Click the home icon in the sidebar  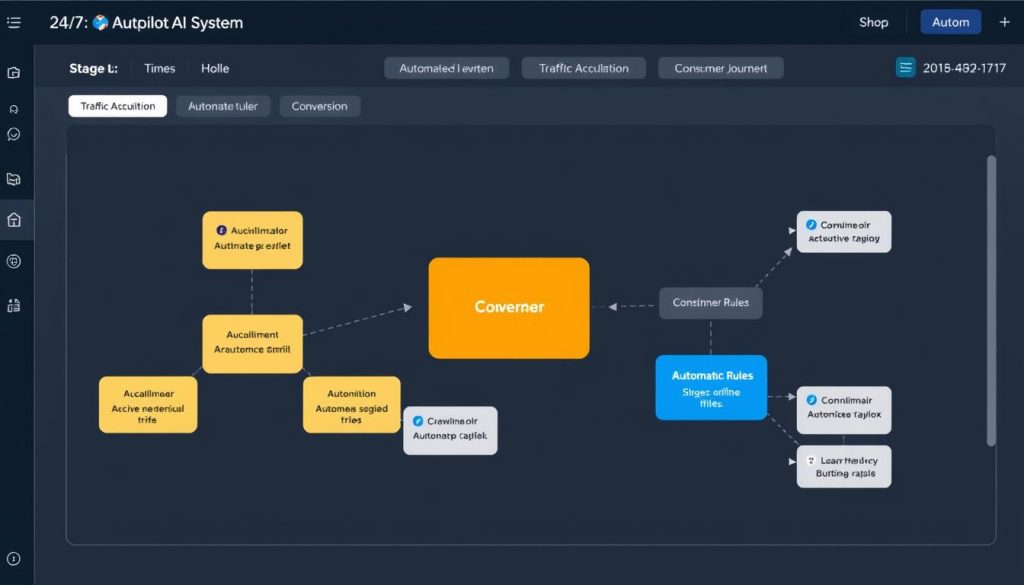coord(14,220)
